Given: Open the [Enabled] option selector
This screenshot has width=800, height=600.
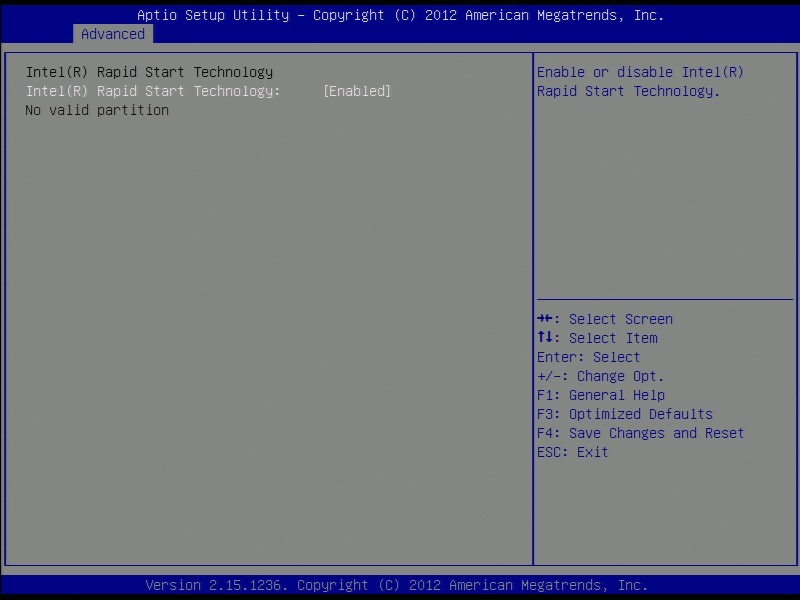Looking at the screenshot, I should [x=357, y=91].
